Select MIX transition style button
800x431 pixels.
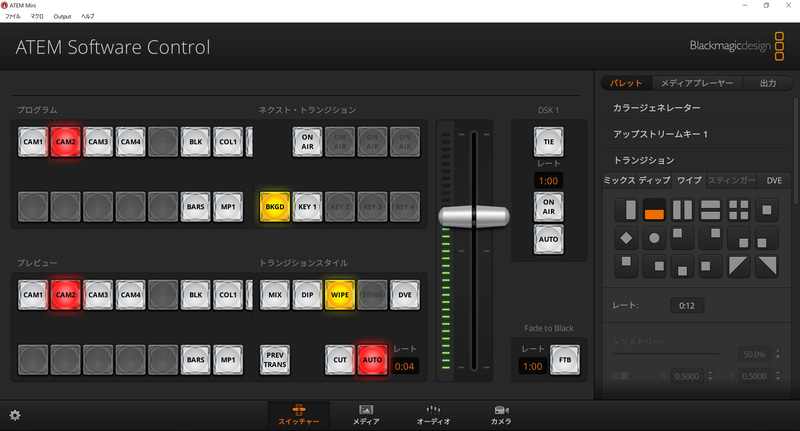[x=274, y=295]
